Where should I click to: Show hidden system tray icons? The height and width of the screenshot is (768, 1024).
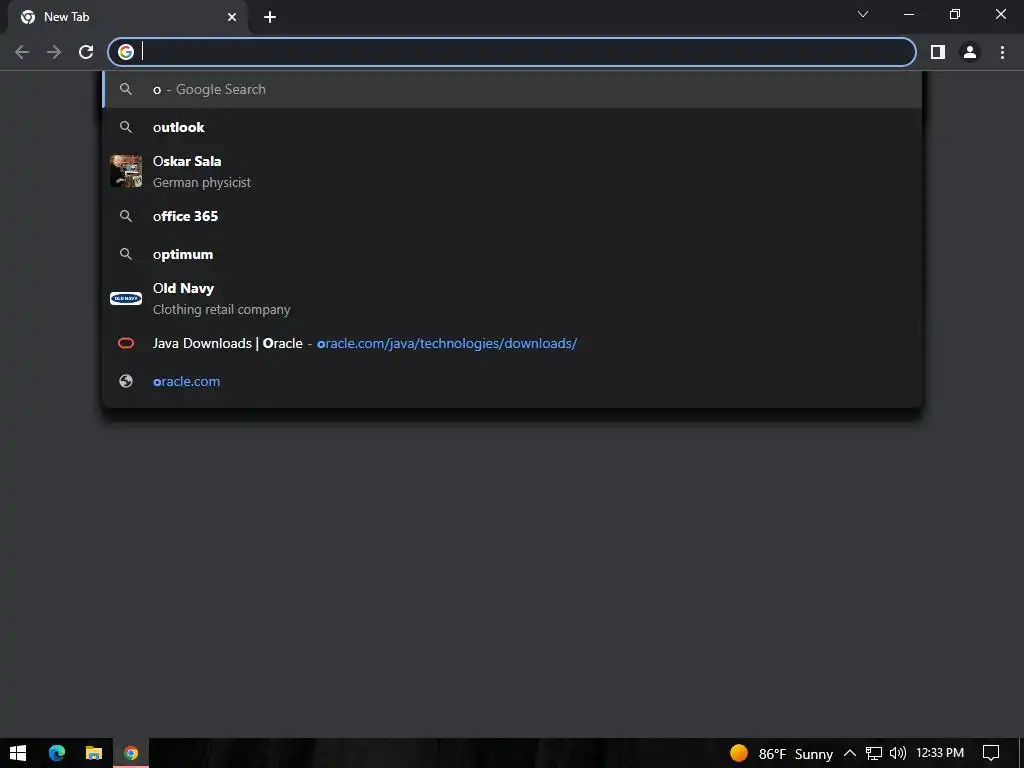pos(850,753)
